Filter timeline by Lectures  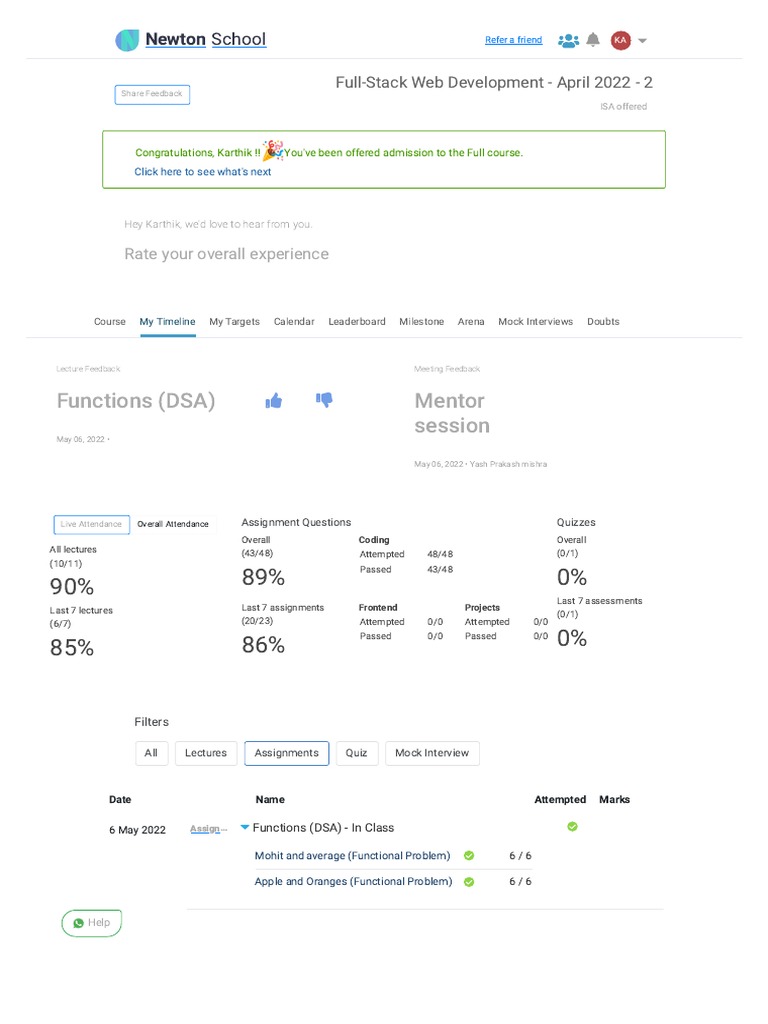click(x=206, y=753)
